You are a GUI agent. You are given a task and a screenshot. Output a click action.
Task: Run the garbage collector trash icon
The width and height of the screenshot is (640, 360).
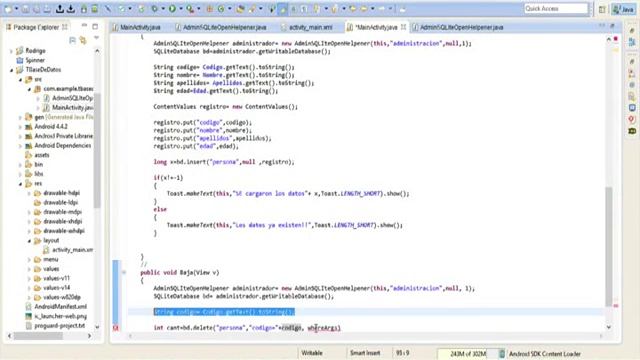pos(502,353)
